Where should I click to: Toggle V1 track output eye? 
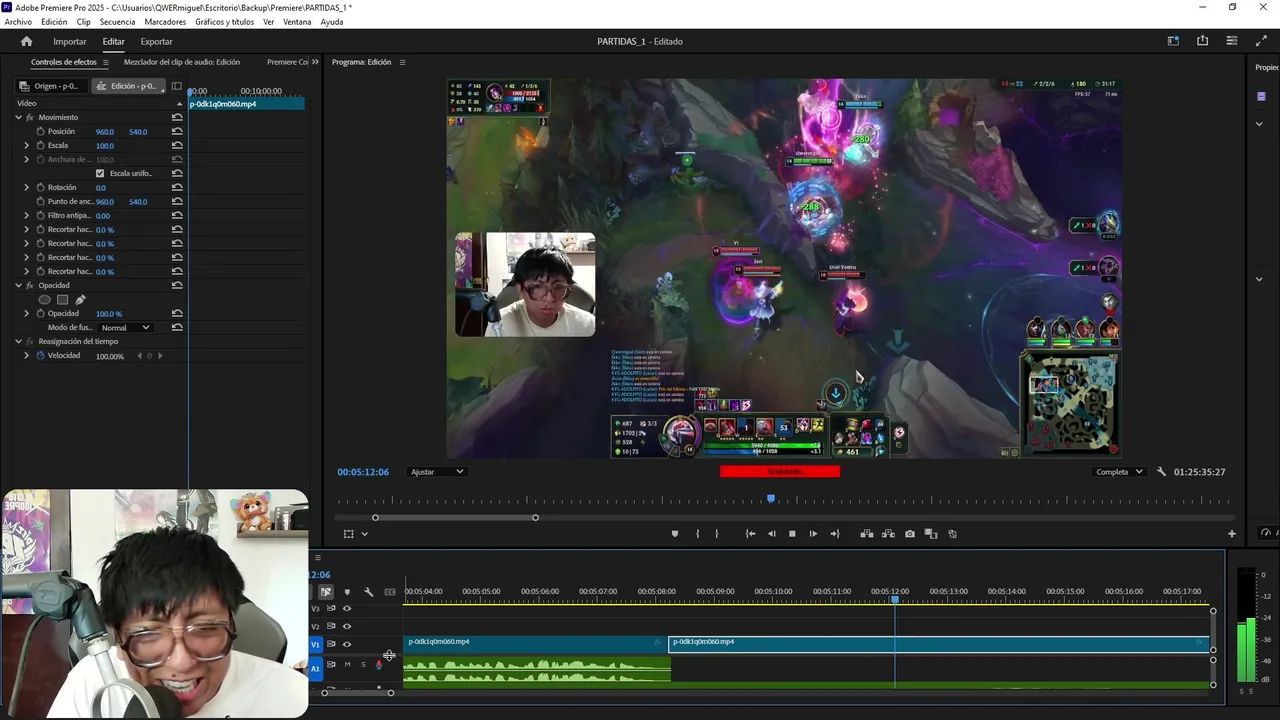click(347, 644)
